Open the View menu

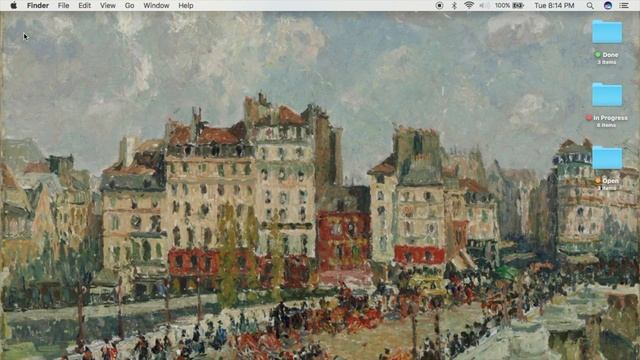point(108,5)
